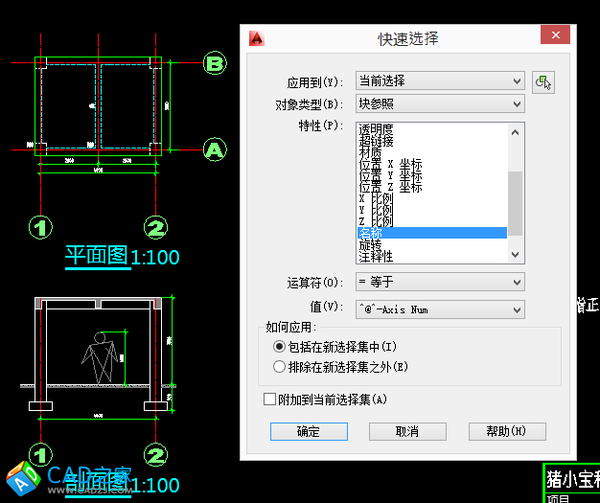
Task: Confirm with the 确定 button
Action: tap(309, 431)
